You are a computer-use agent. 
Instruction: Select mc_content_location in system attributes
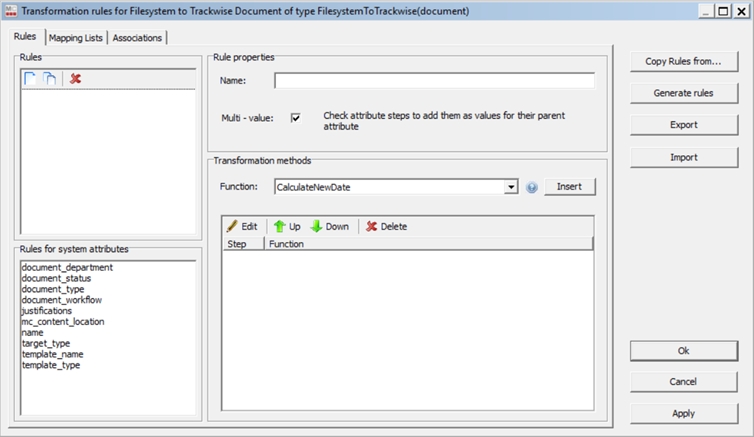click(x=62, y=322)
